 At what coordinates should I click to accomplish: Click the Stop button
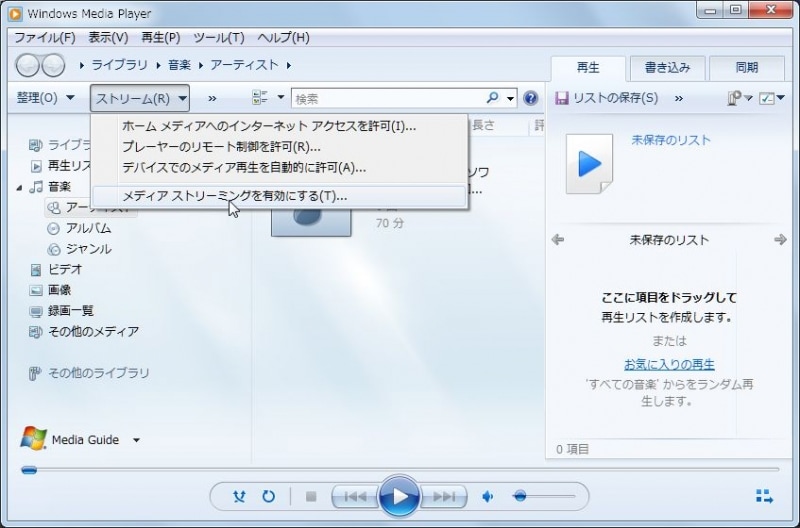pyautogui.click(x=311, y=496)
